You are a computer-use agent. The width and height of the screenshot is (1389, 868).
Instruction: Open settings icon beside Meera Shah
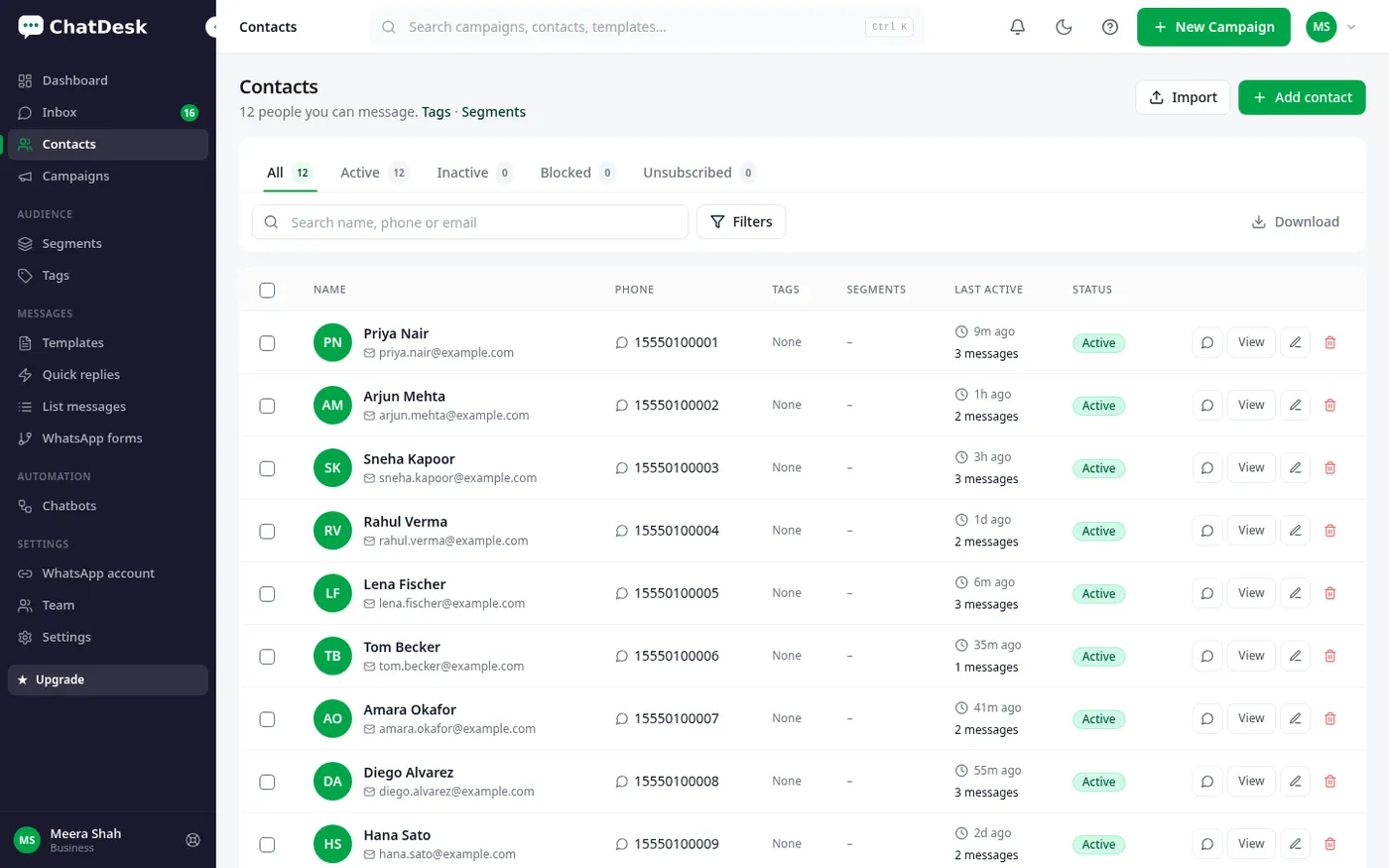tap(193, 840)
